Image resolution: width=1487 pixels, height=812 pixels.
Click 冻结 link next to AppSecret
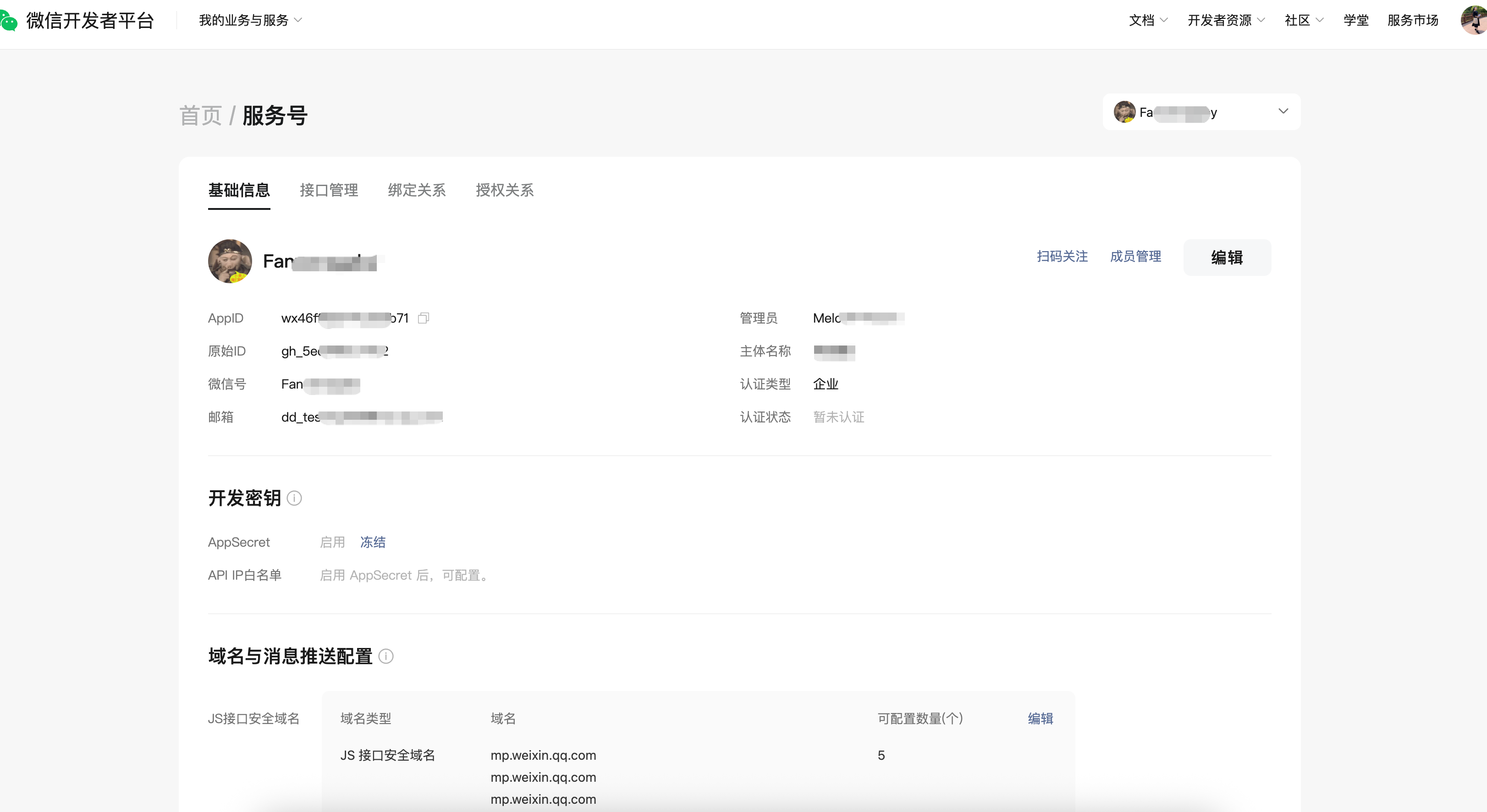click(372, 542)
